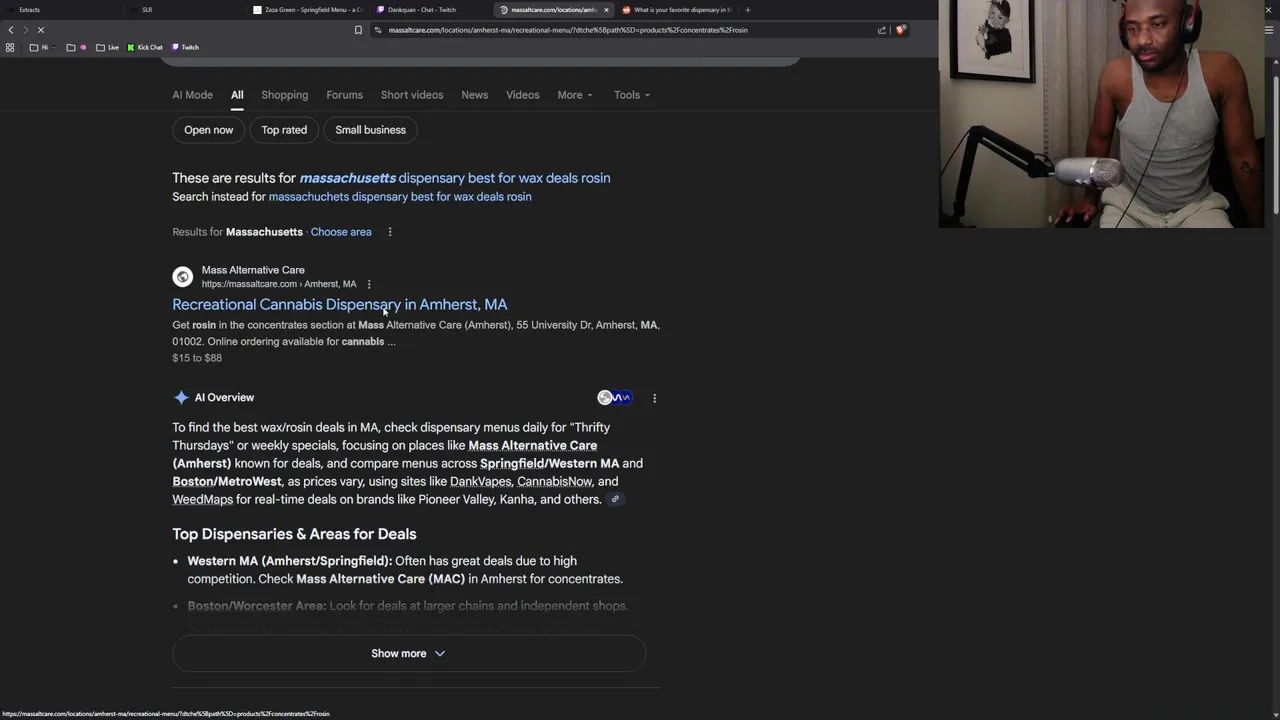1280x720 pixels.
Task: Click Mass Alternative Care site favicon
Action: point(182,277)
